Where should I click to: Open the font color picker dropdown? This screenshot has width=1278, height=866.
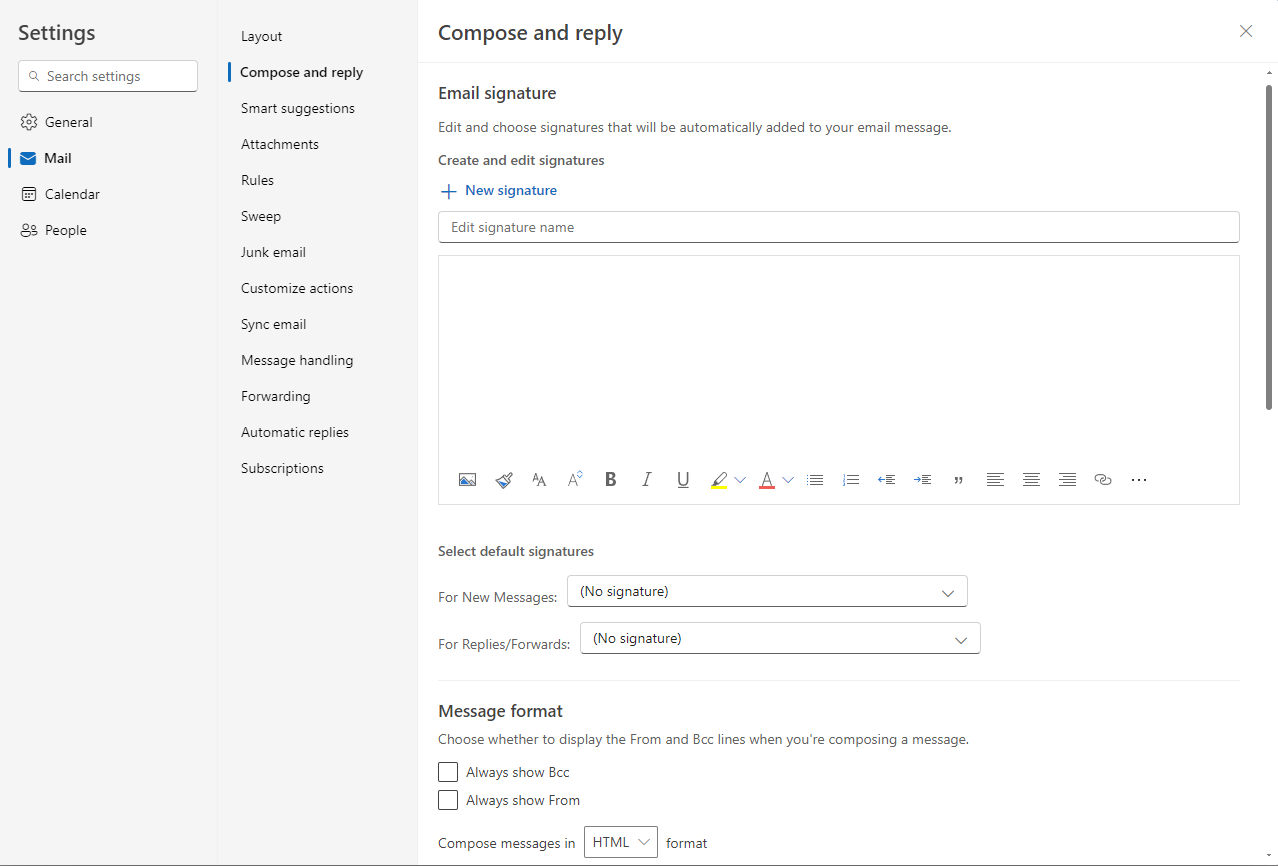pyautogui.click(x=788, y=479)
